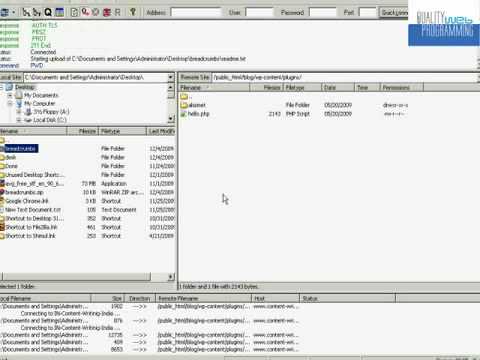Image resolution: width=480 pixels, height=360 pixels.
Task: Click the Refresh toolbar icon
Action: pyautogui.click(x=74, y=12)
